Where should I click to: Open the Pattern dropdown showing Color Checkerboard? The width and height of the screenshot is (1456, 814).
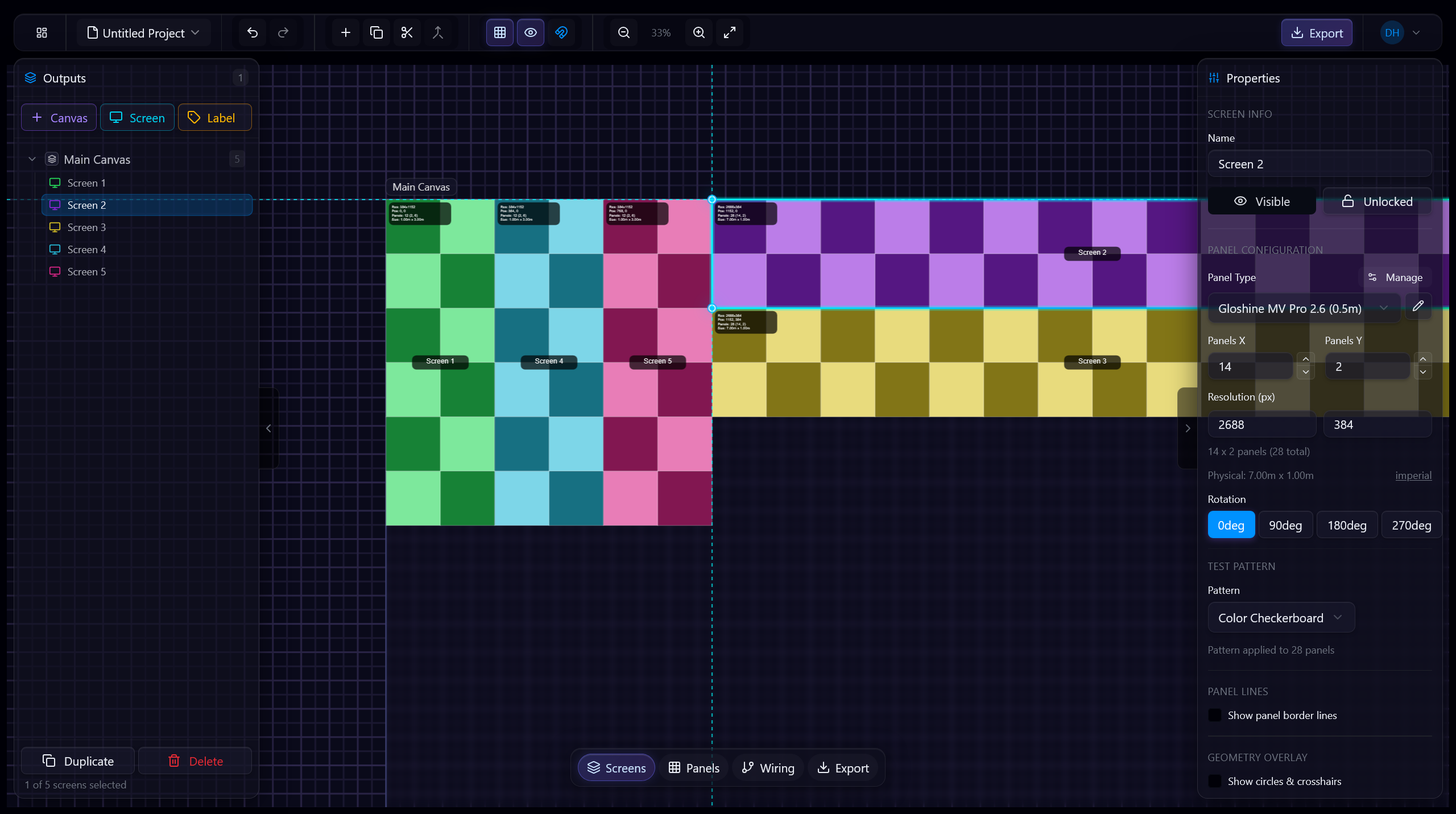1280,617
